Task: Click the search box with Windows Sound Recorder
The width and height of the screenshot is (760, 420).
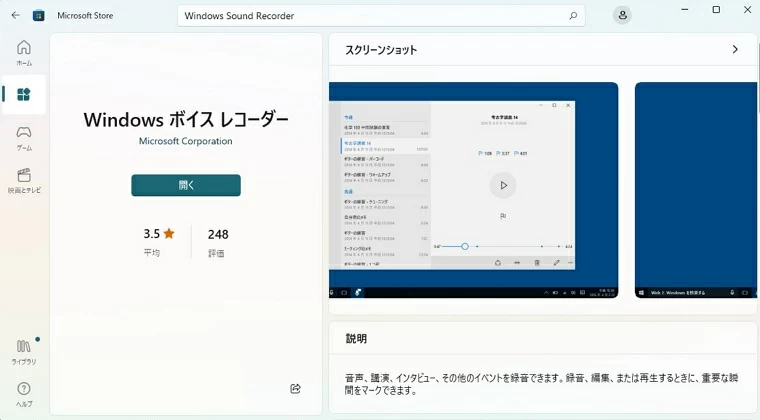Action: click(x=381, y=16)
